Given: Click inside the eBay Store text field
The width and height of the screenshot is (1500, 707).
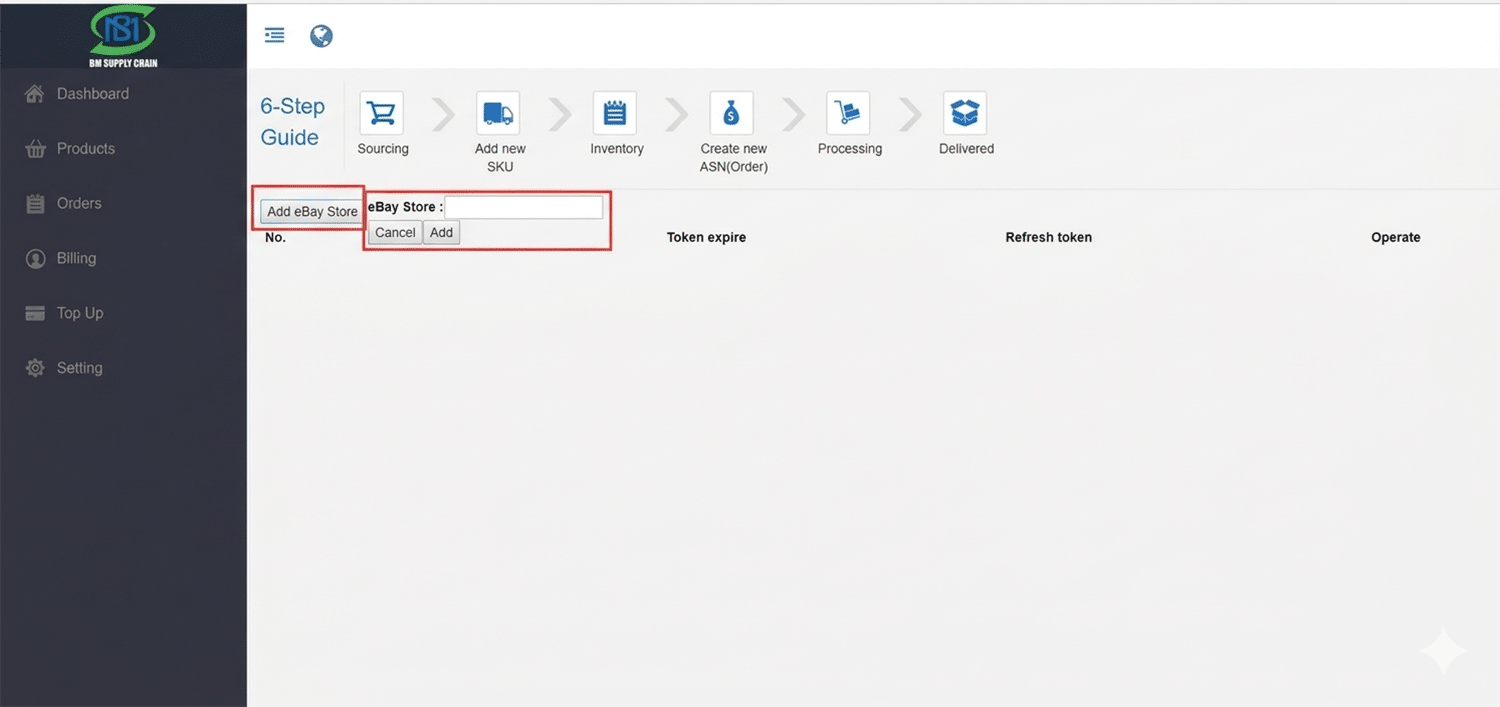Looking at the screenshot, I should pos(523,206).
